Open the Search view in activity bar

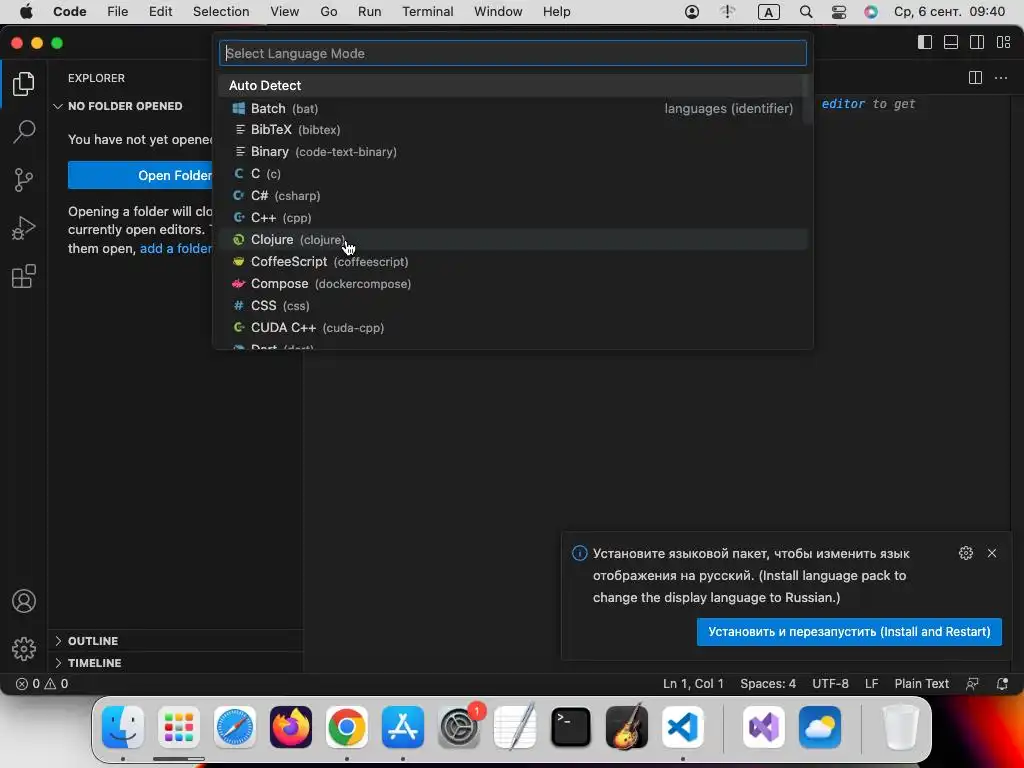pos(24,131)
